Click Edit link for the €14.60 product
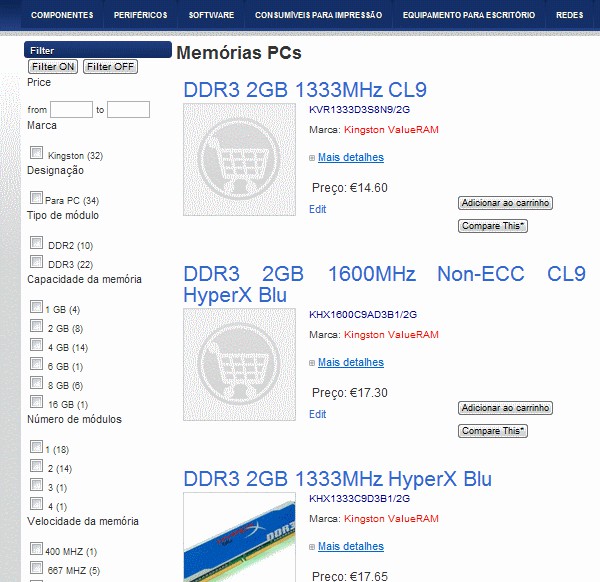The height and width of the screenshot is (582, 600). [318, 209]
